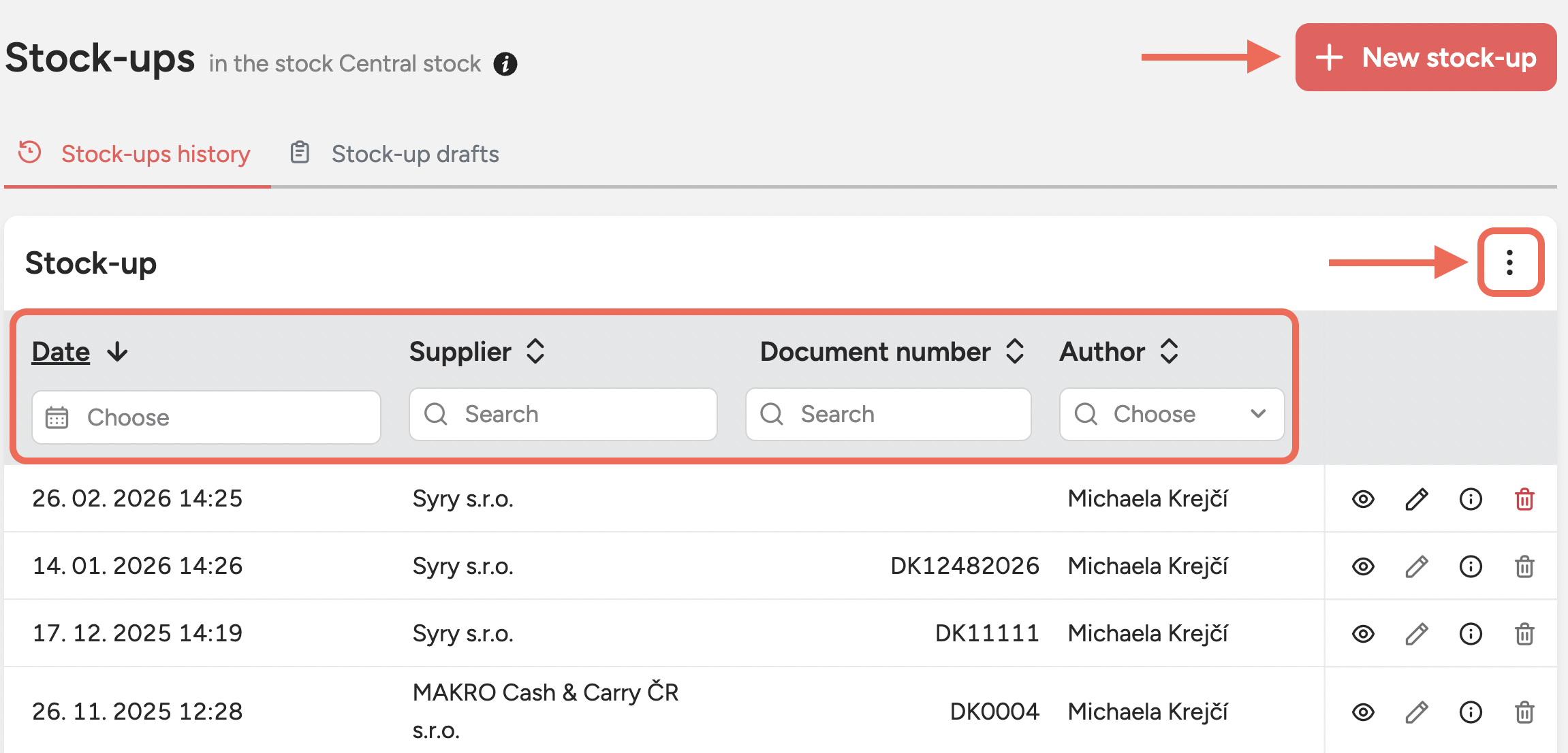Click the New stock-up button
Viewport: 1568px width, 753px height.
pos(1426,57)
